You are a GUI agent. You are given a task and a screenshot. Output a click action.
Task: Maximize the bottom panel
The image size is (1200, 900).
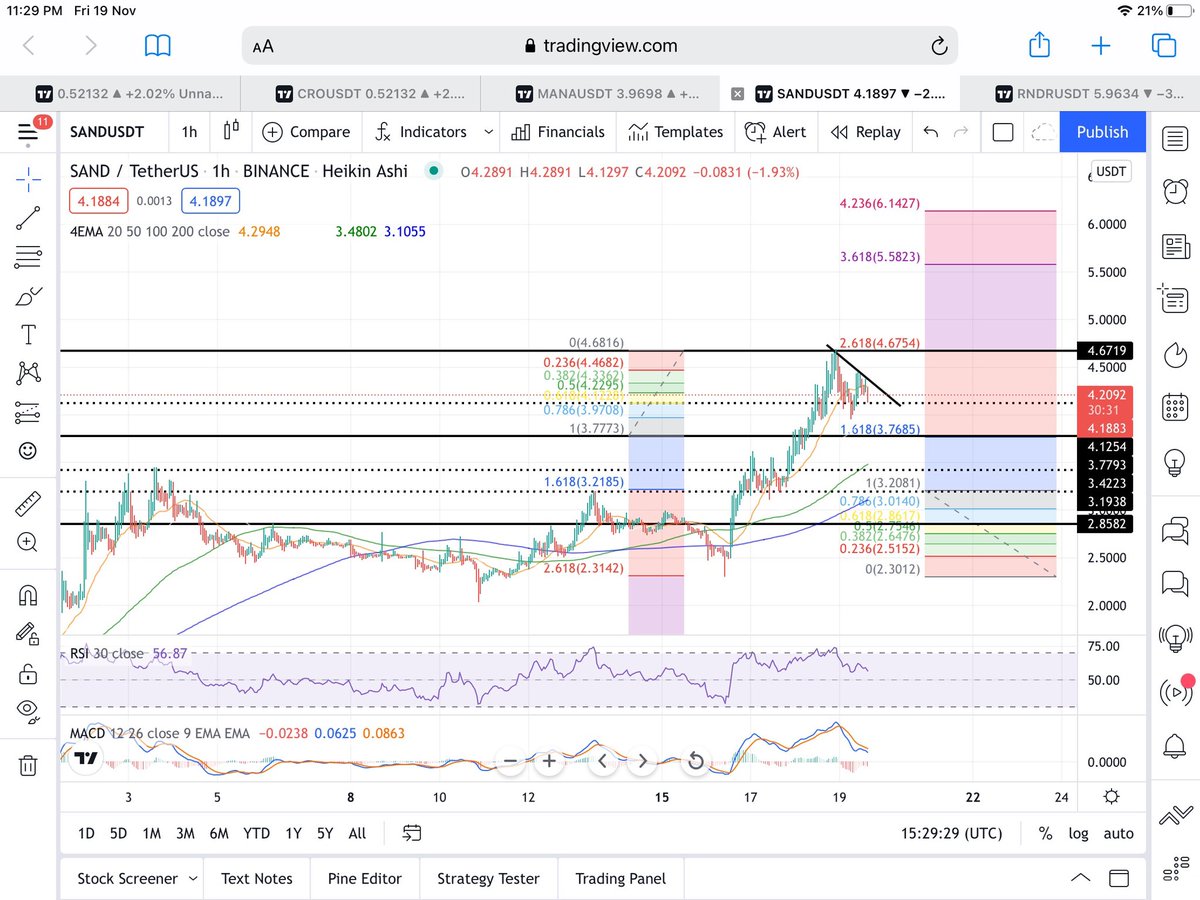[1120, 879]
